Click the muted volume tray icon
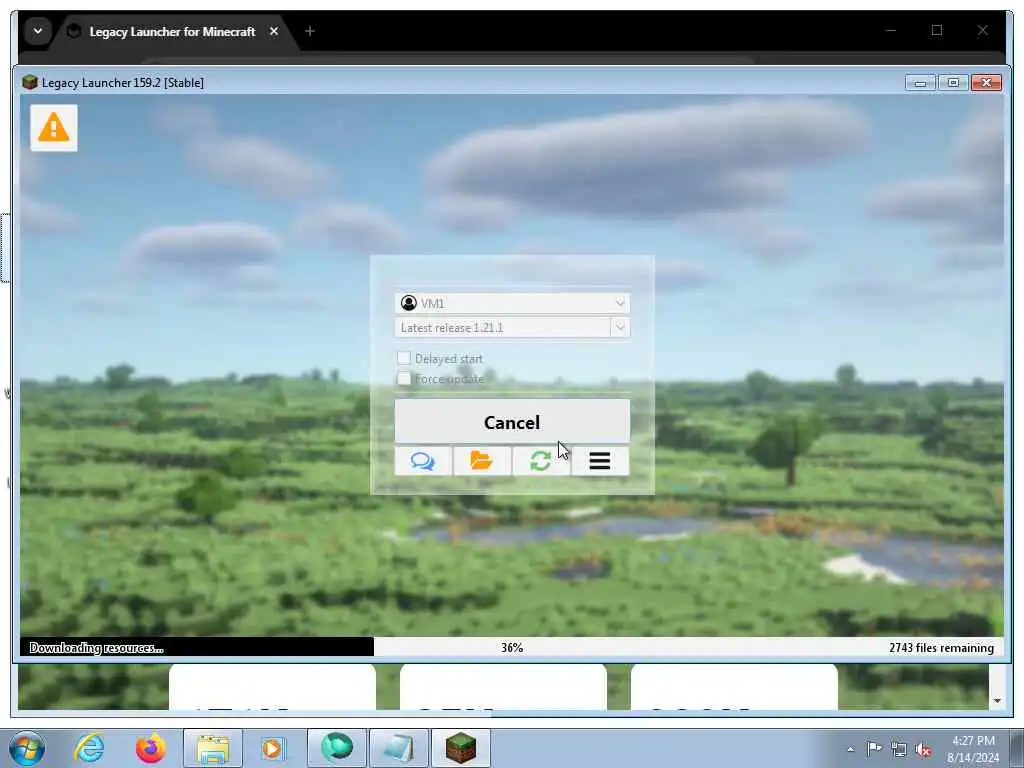The width and height of the screenshot is (1024, 768). click(923, 749)
